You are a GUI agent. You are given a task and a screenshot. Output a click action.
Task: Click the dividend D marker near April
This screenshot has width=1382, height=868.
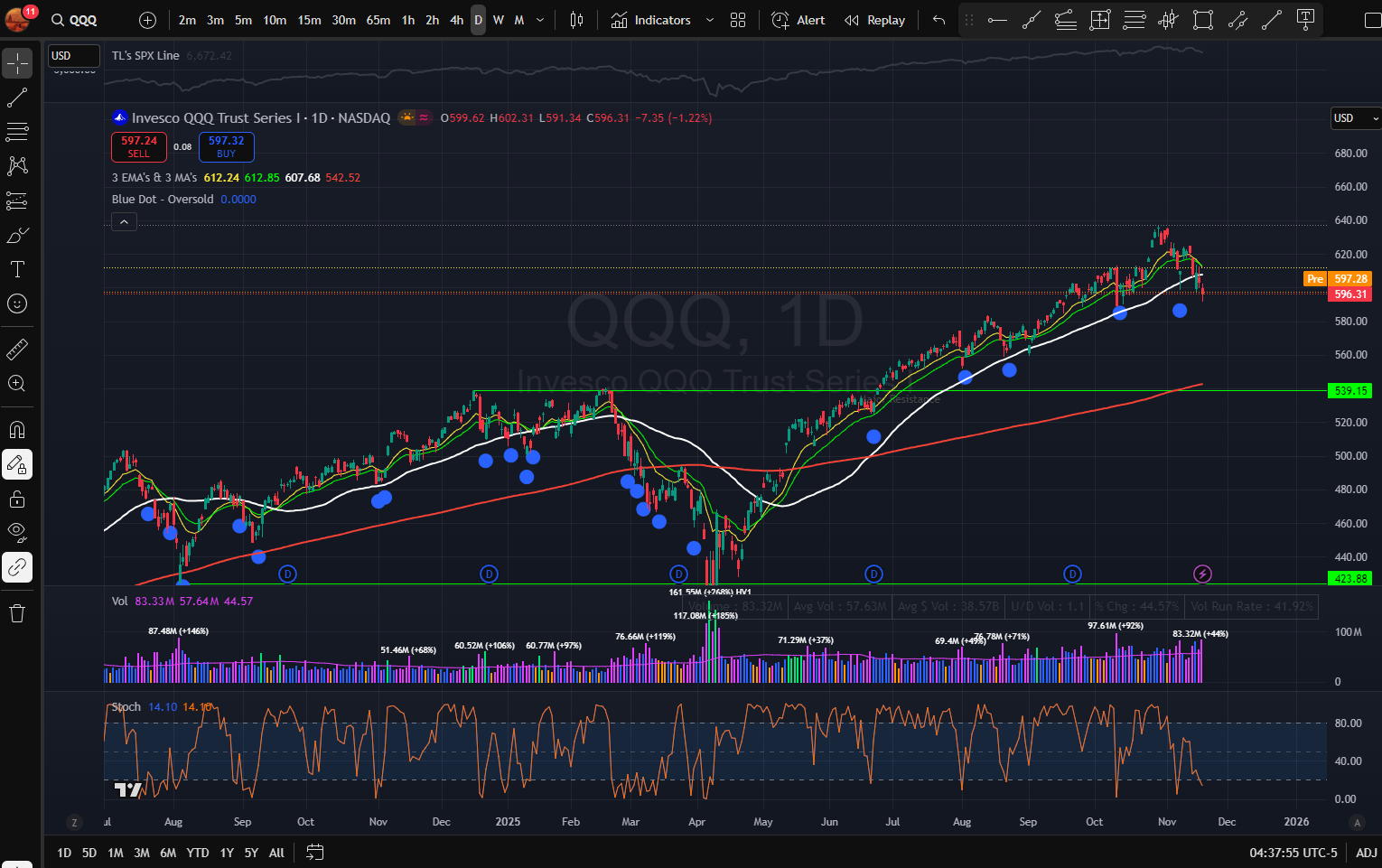click(x=679, y=574)
